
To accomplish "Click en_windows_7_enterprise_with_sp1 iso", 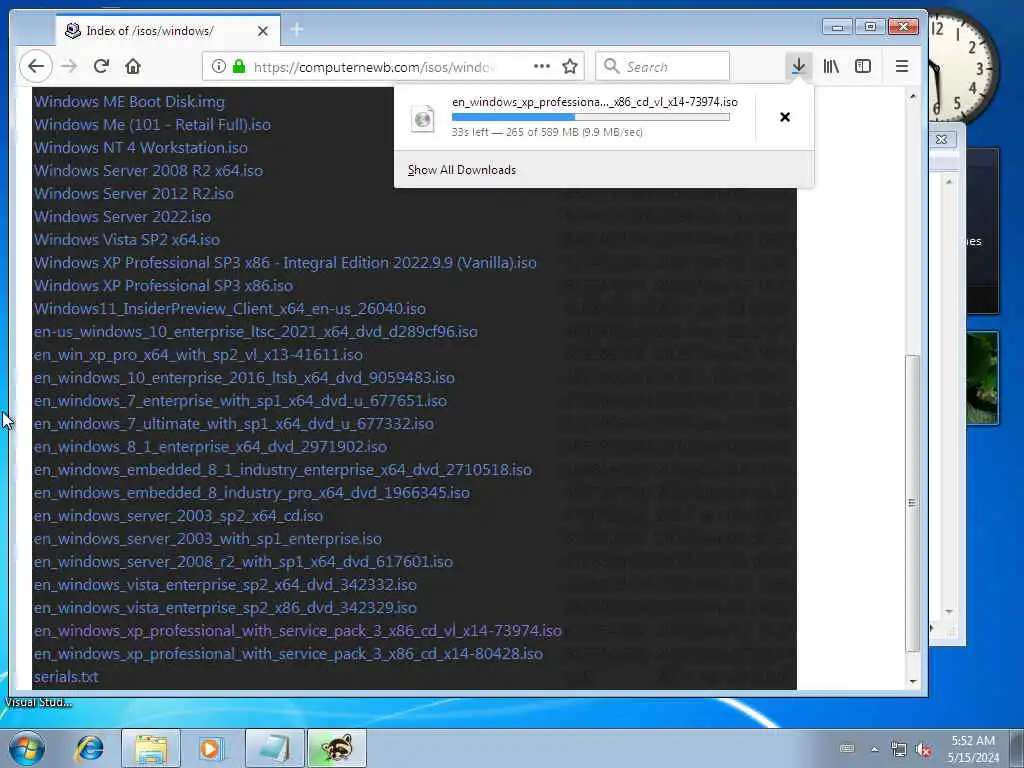I will point(240,400).
